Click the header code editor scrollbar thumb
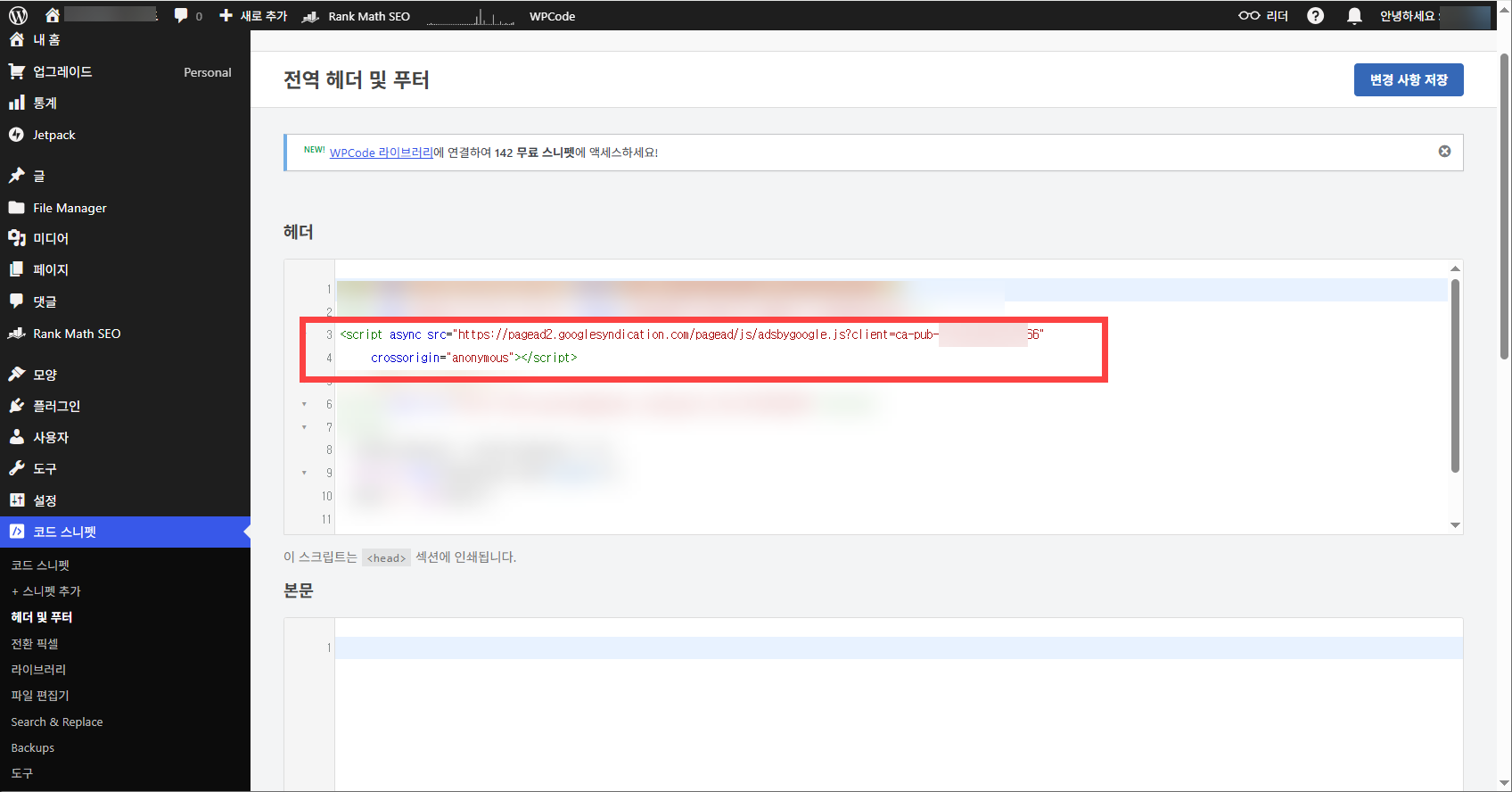 [x=1455, y=375]
